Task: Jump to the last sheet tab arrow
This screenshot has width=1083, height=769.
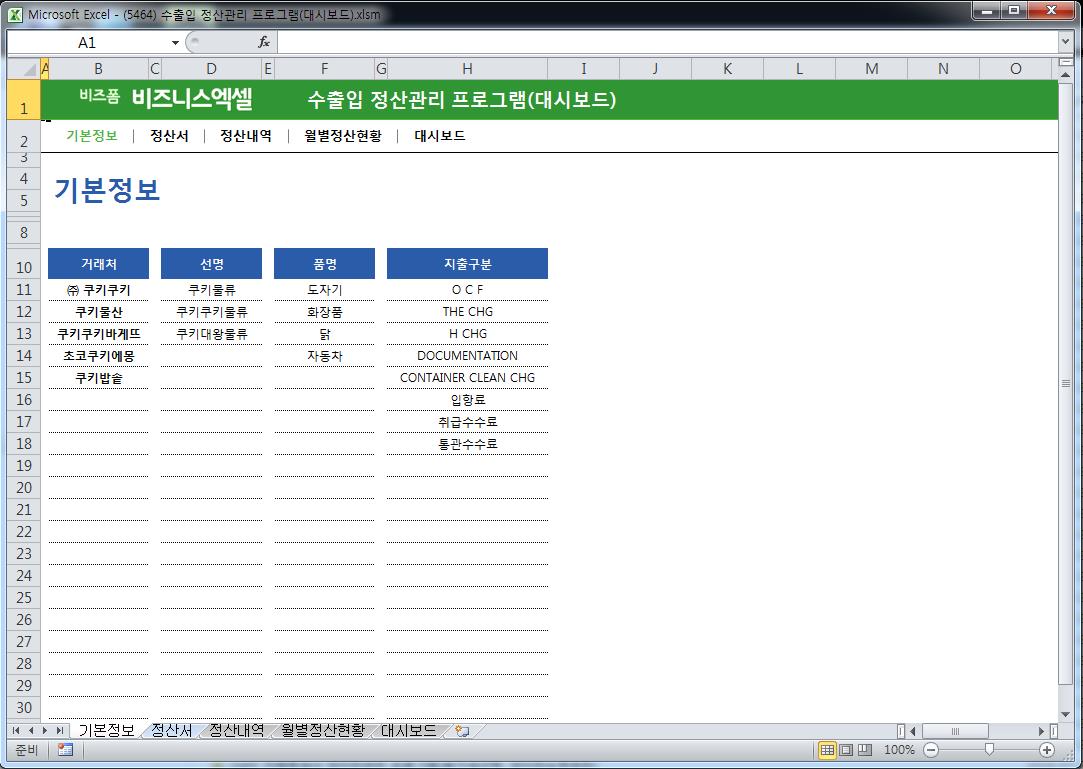Action: [60, 731]
